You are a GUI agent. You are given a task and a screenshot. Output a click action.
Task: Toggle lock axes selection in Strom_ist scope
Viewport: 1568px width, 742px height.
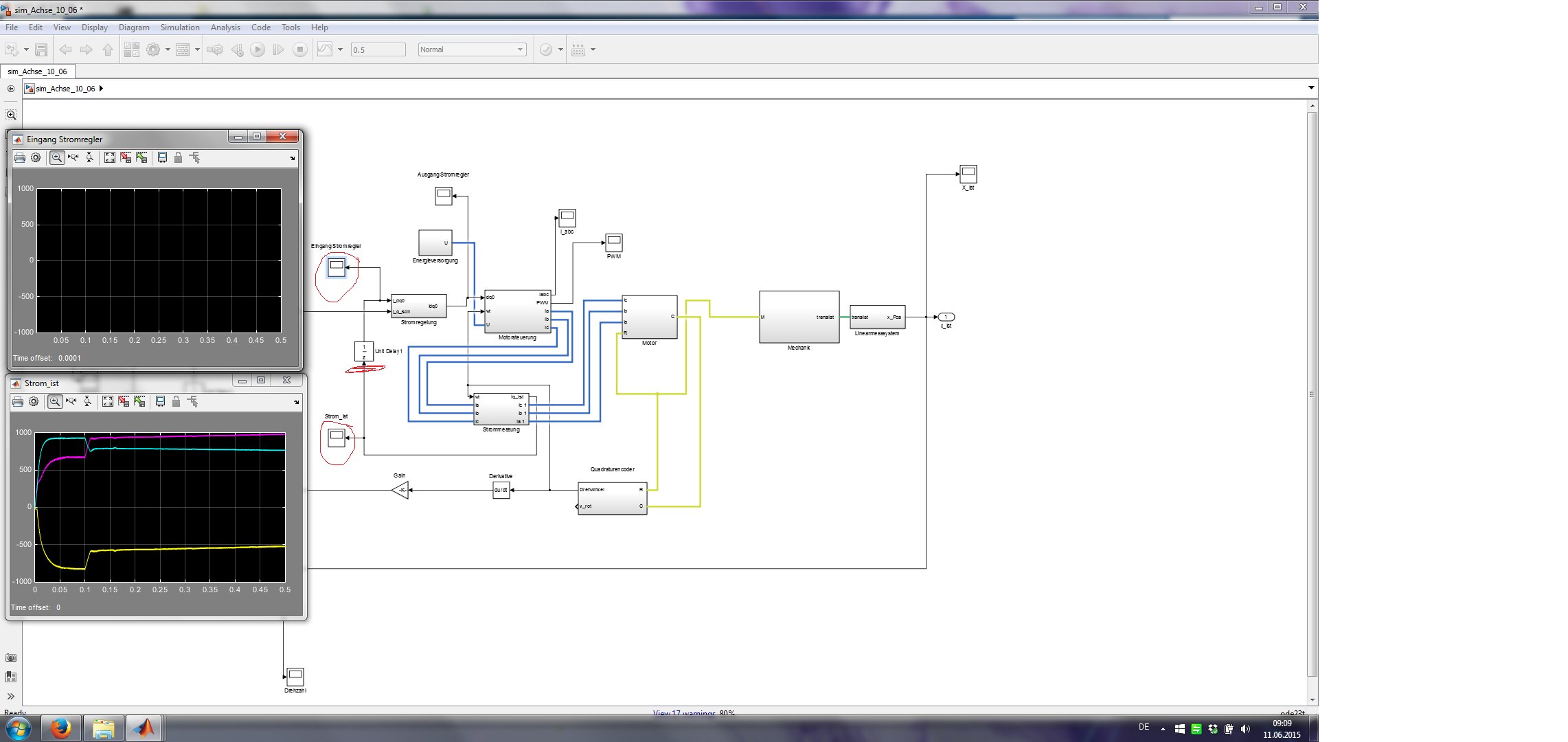(x=176, y=402)
